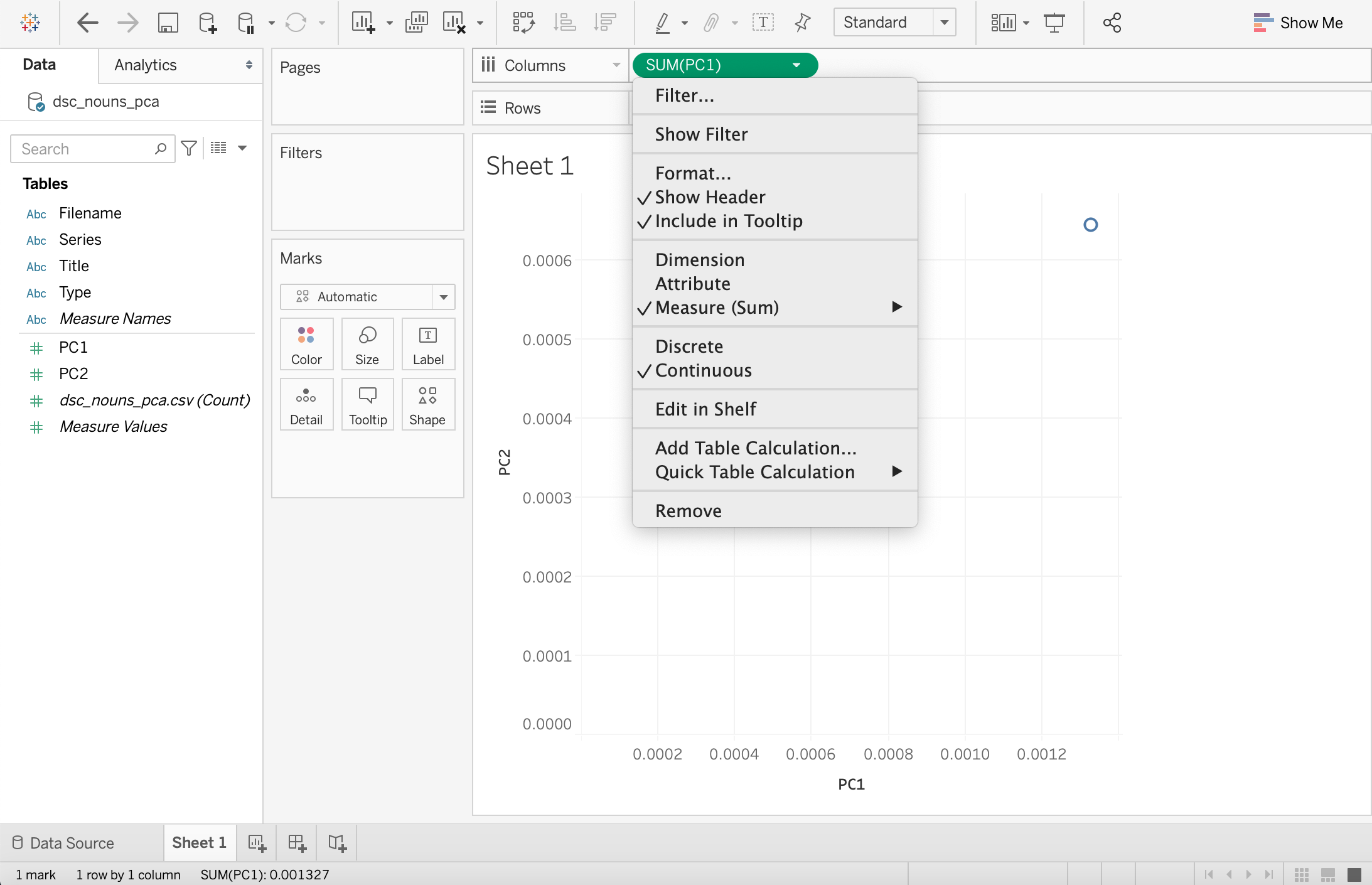Switch to the Analytics tab
Image resolution: width=1372 pixels, height=885 pixels.
tap(145, 65)
